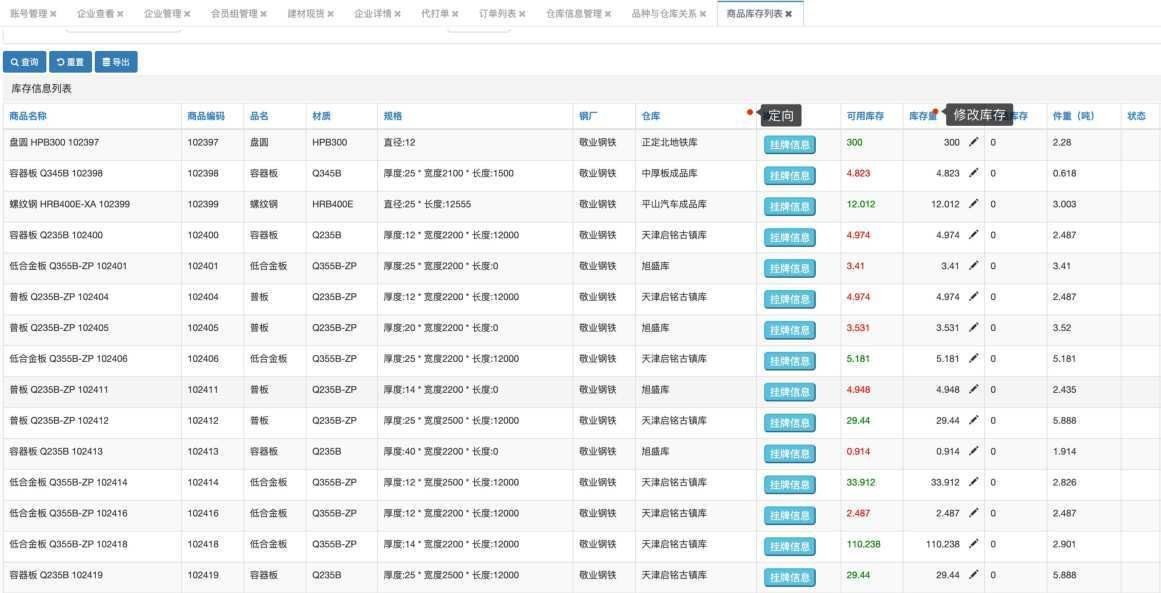Edit stock pencil for row 102418

[974, 544]
